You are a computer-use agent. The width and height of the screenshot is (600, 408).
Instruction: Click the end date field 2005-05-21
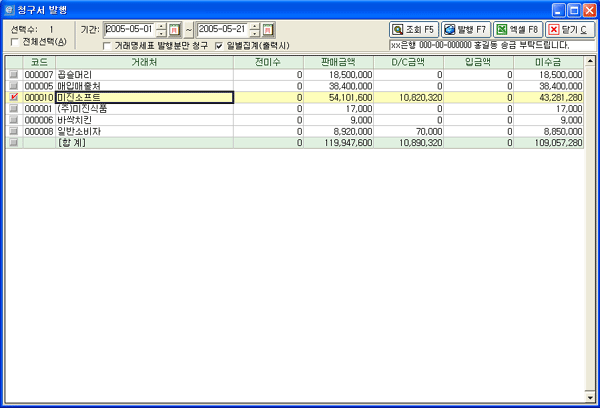click(x=223, y=29)
